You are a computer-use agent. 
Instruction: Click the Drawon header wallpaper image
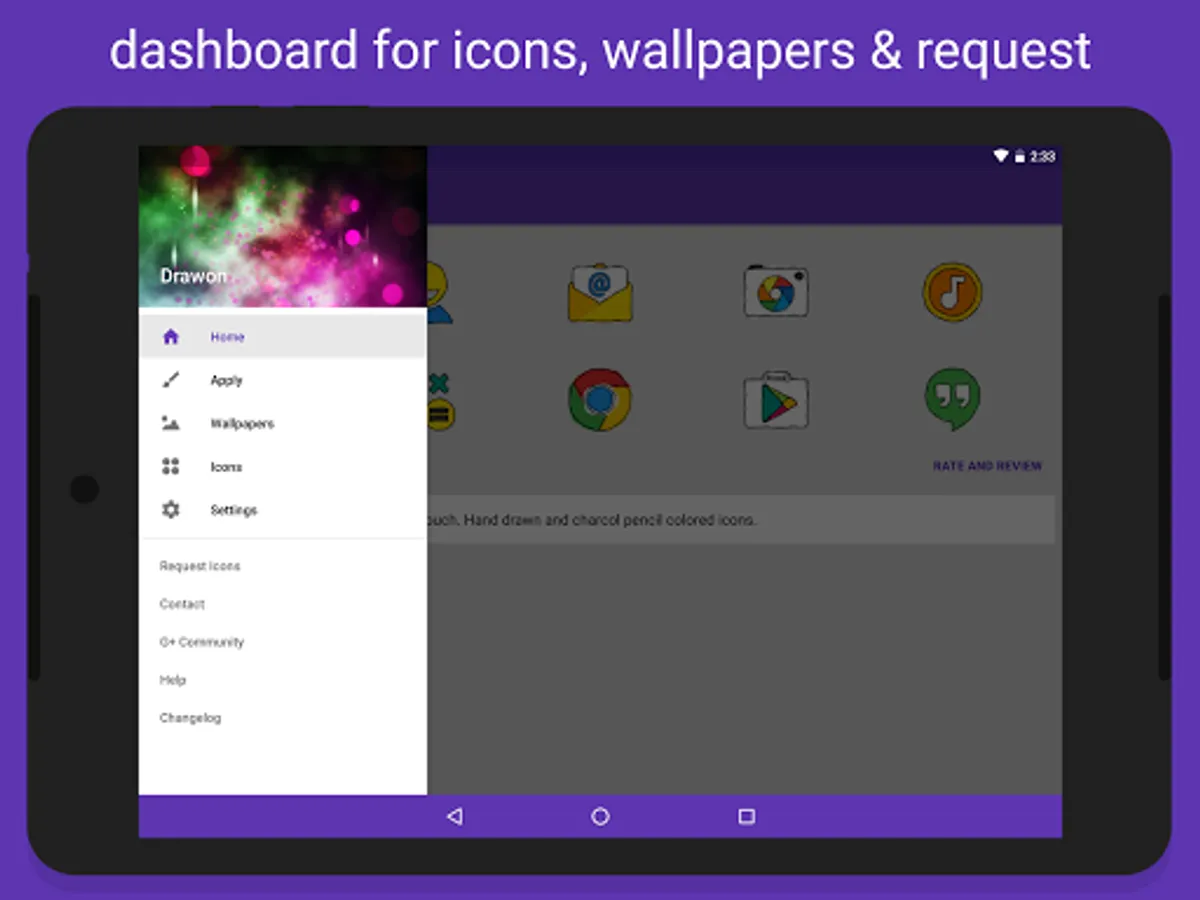click(283, 226)
